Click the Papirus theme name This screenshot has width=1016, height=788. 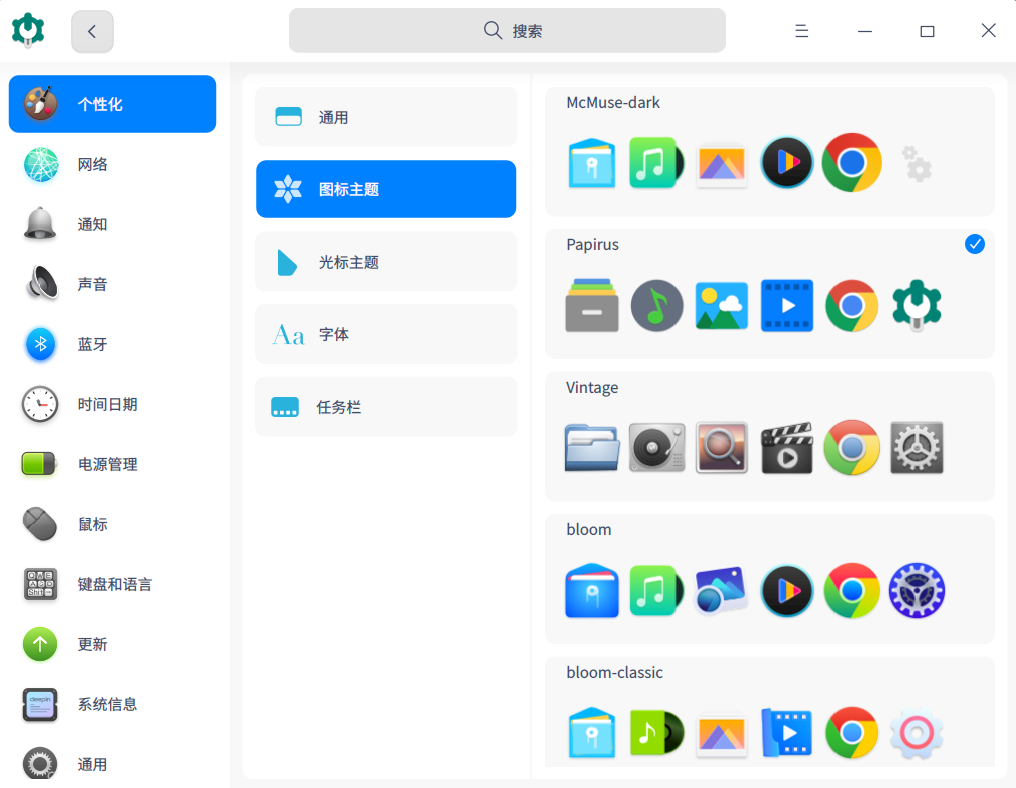coord(592,244)
